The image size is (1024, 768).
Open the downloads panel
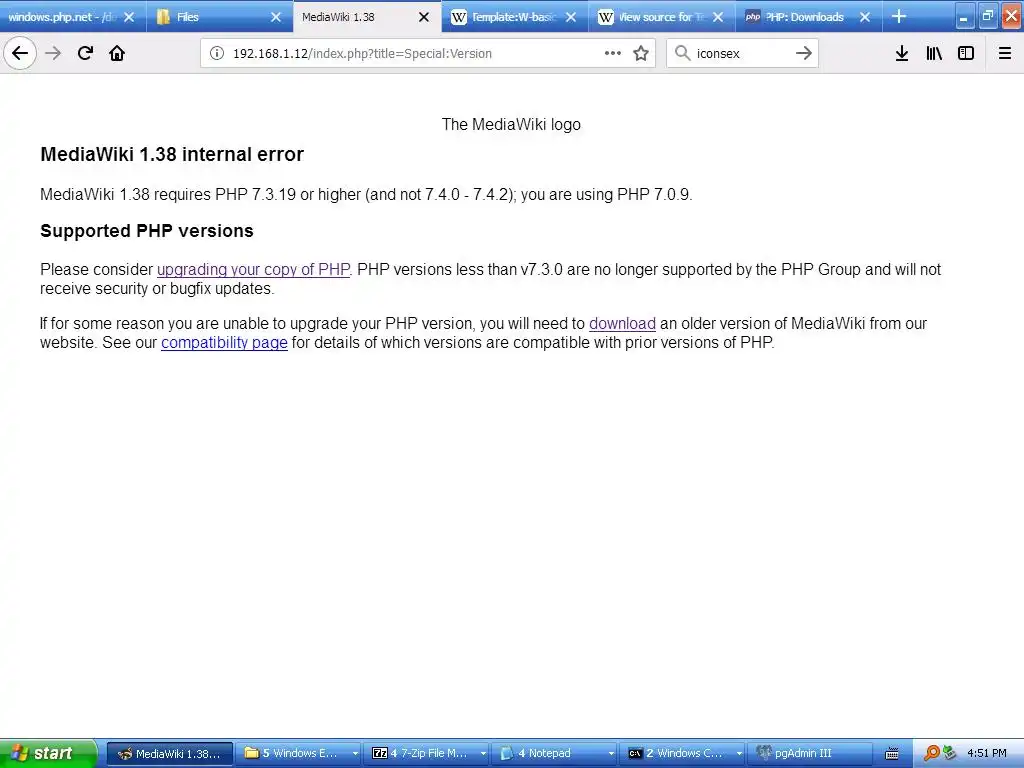(x=902, y=53)
